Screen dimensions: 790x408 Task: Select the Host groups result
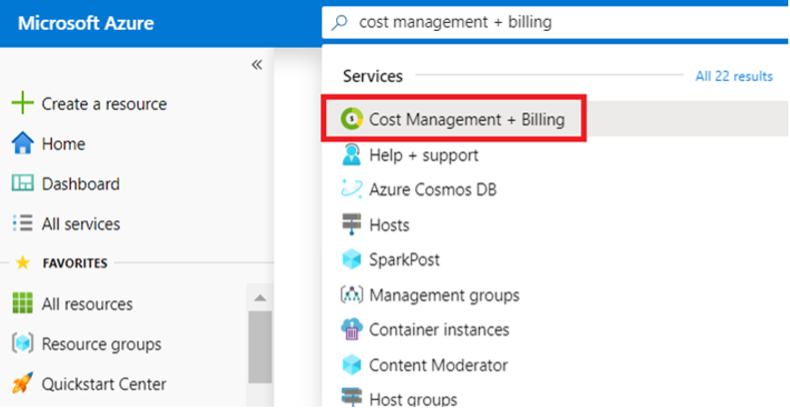click(x=413, y=399)
